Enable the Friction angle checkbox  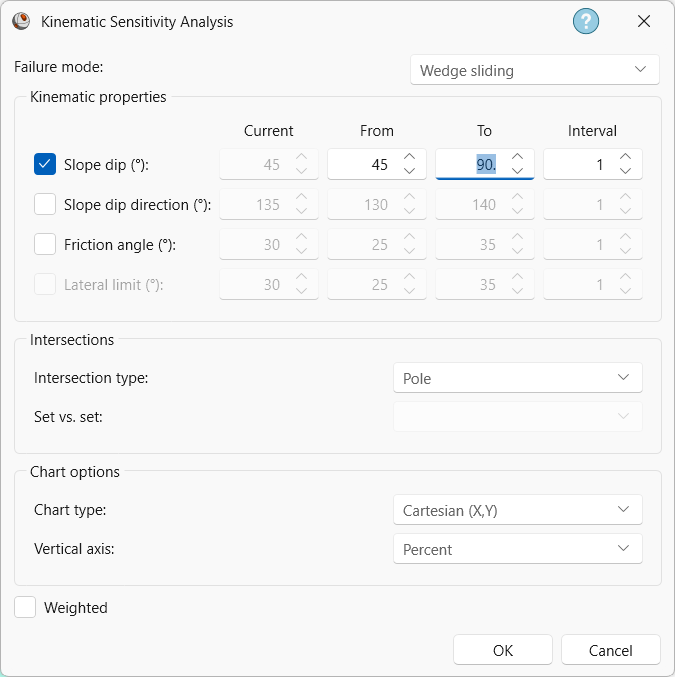(45, 244)
